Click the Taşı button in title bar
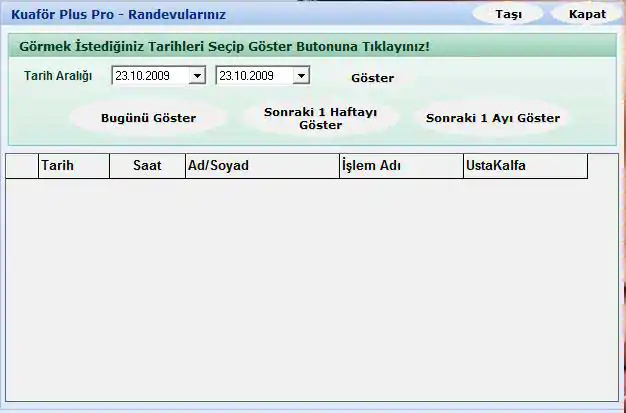626x413 pixels. (508, 14)
